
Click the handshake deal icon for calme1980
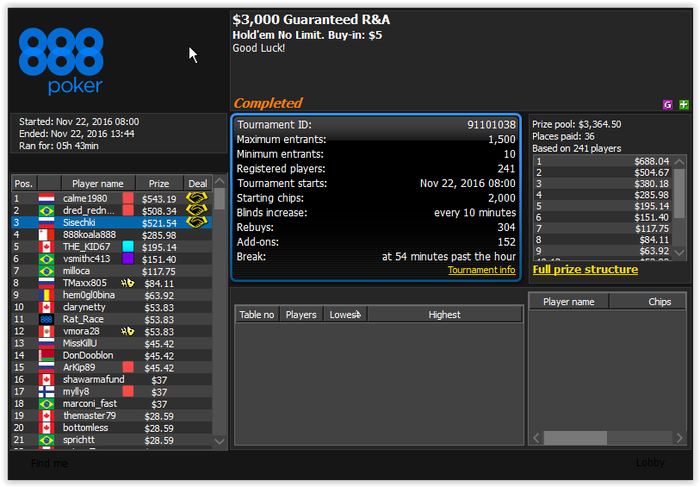197,198
